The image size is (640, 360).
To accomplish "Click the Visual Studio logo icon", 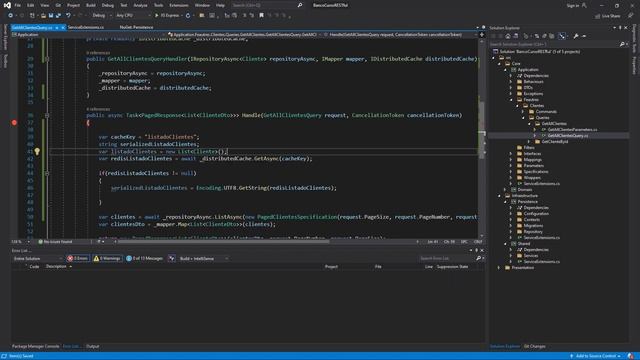I will 7,5.
